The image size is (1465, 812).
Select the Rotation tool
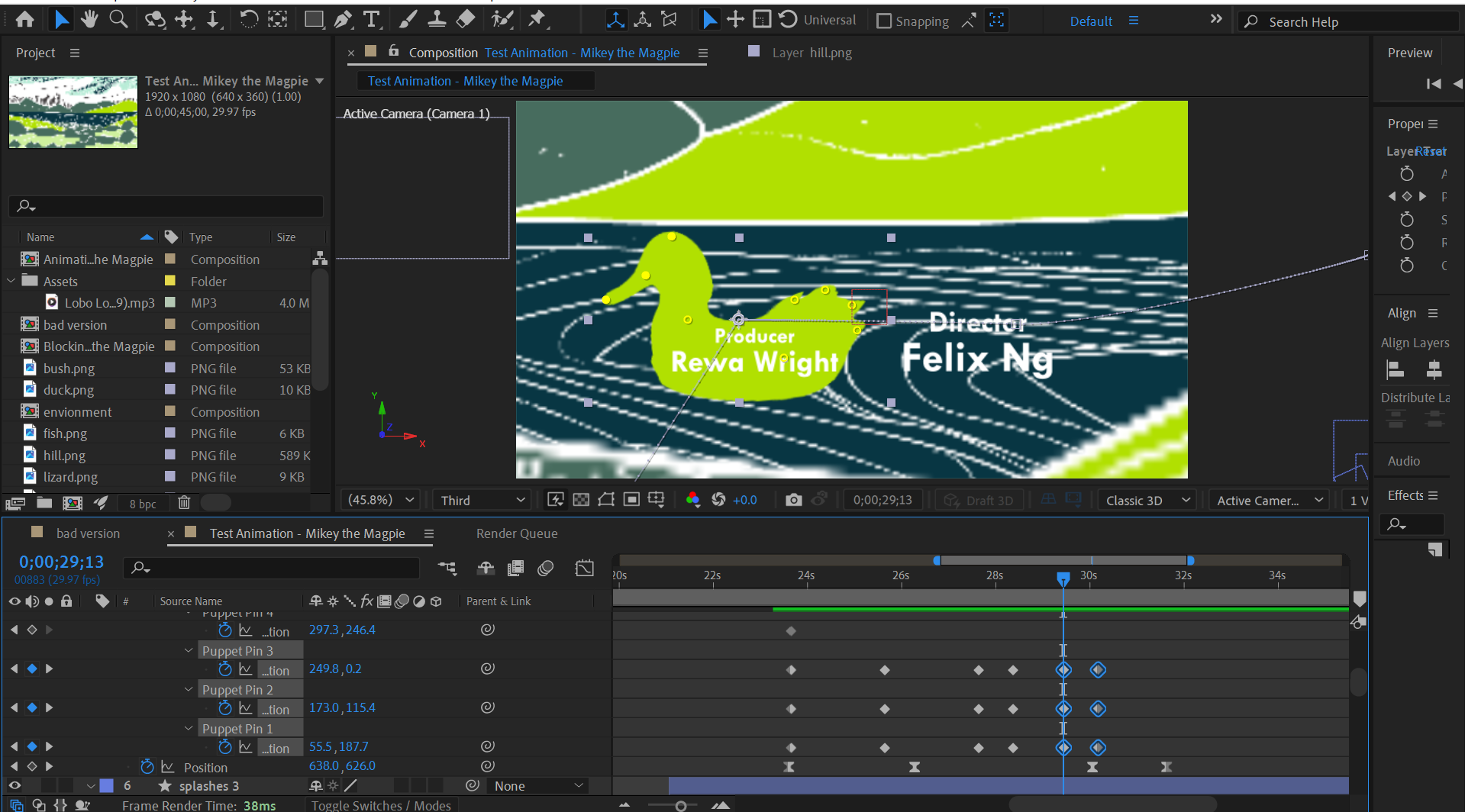[x=248, y=20]
